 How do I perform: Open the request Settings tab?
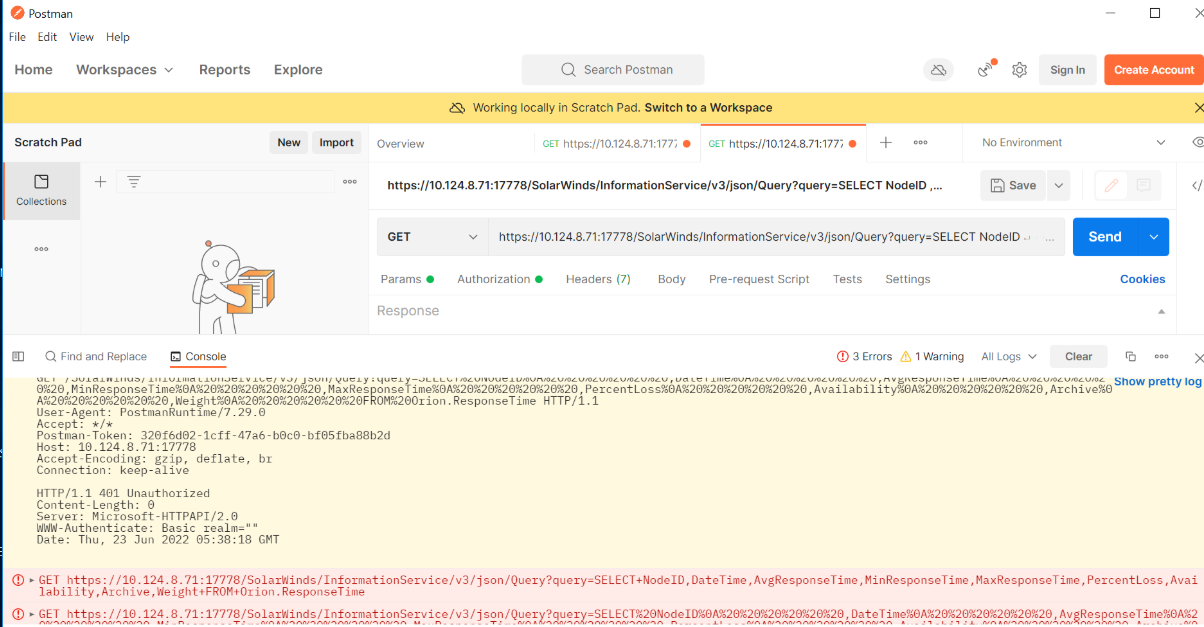907,279
